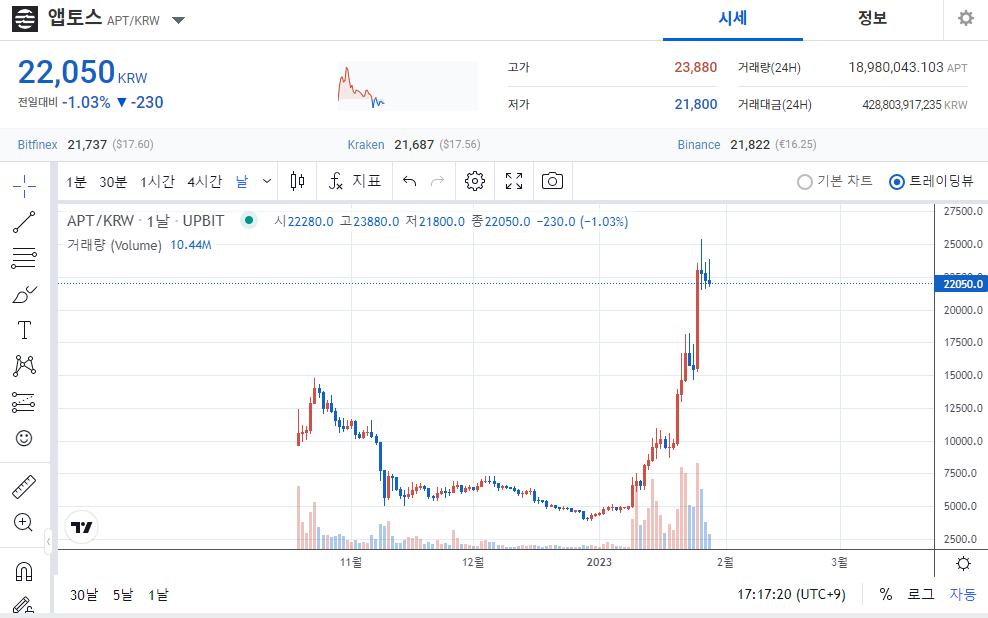Image resolution: width=988 pixels, height=618 pixels.
Task: Set range to 5날
Action: [123, 595]
